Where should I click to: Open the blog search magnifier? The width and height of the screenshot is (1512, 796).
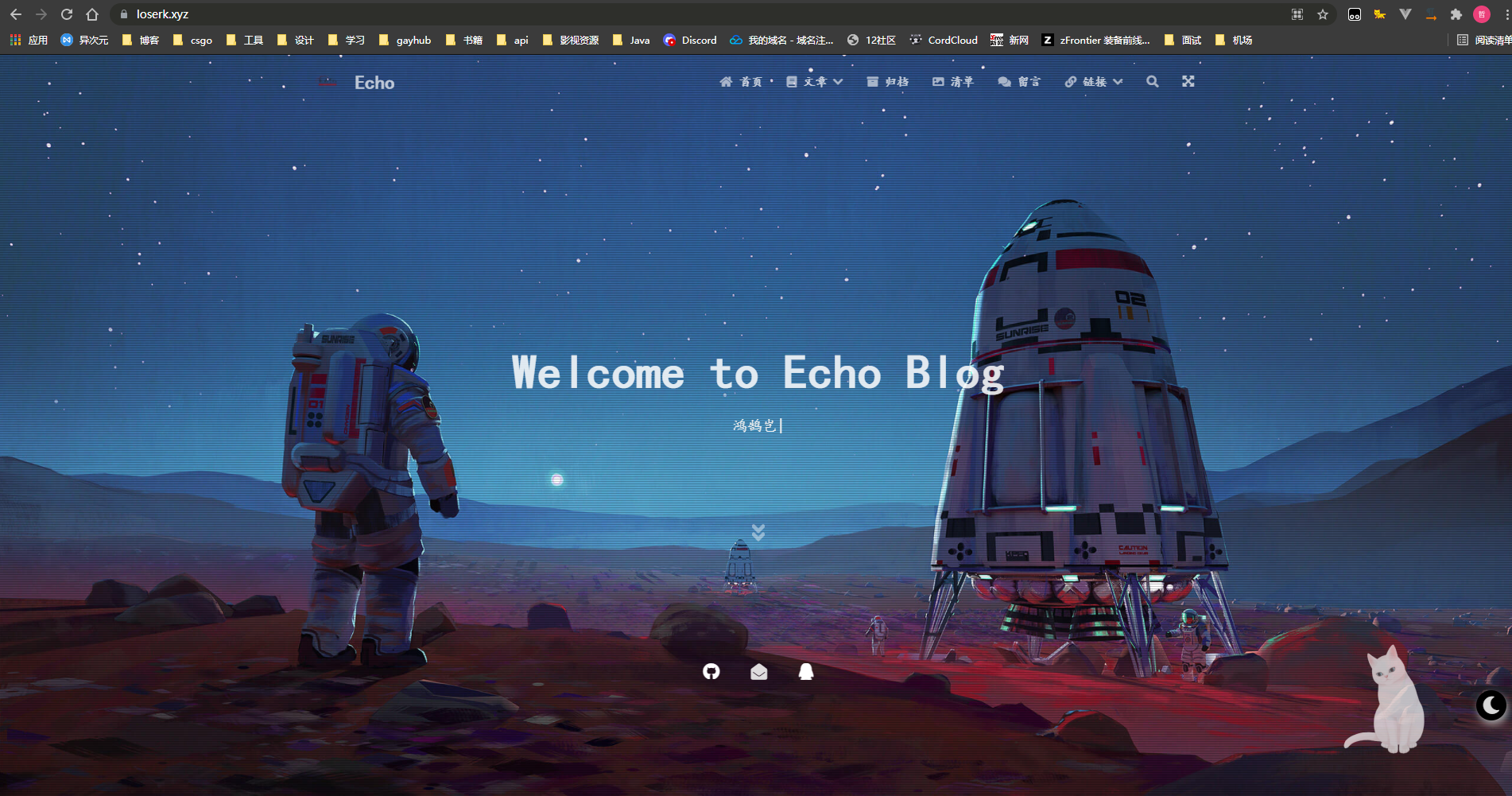point(1152,82)
